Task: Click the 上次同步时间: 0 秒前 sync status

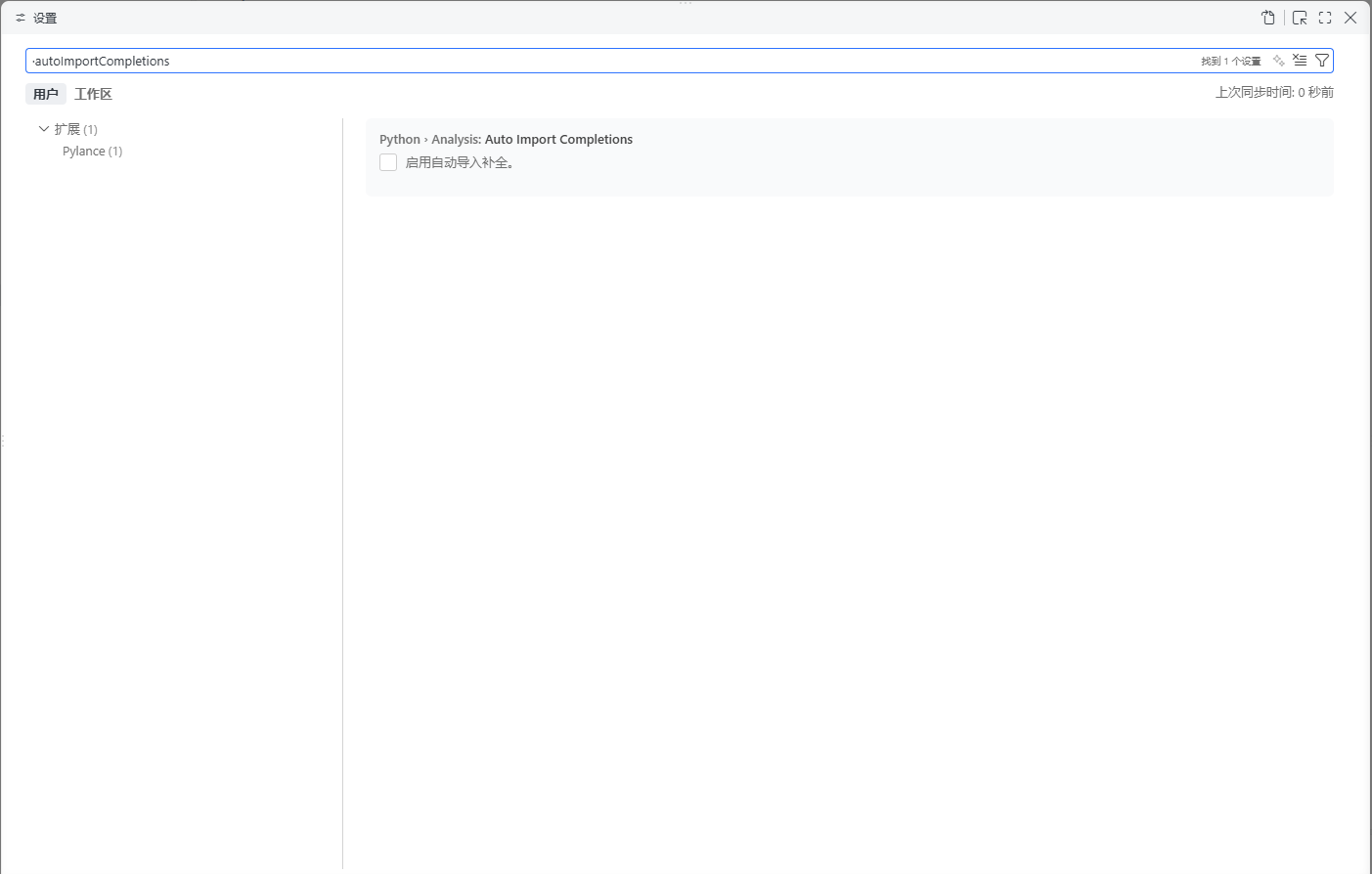Action: (1274, 92)
